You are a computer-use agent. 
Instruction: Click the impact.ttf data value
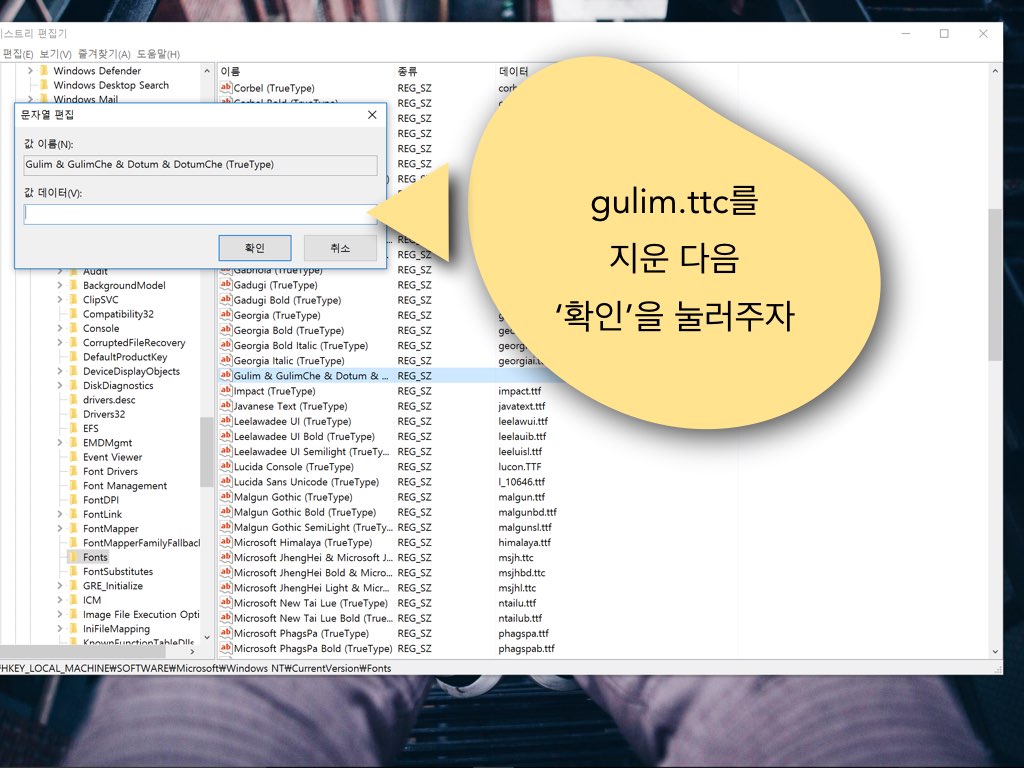[519, 391]
